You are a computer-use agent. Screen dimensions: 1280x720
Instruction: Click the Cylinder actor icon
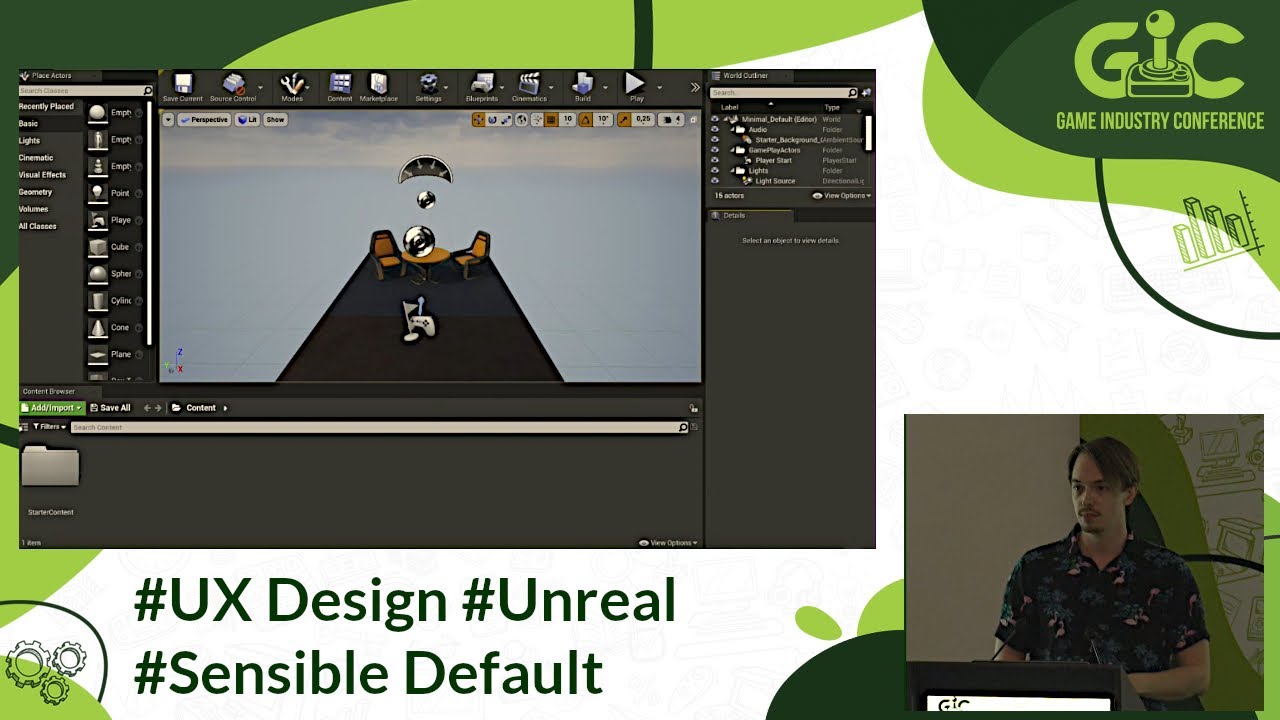(97, 301)
